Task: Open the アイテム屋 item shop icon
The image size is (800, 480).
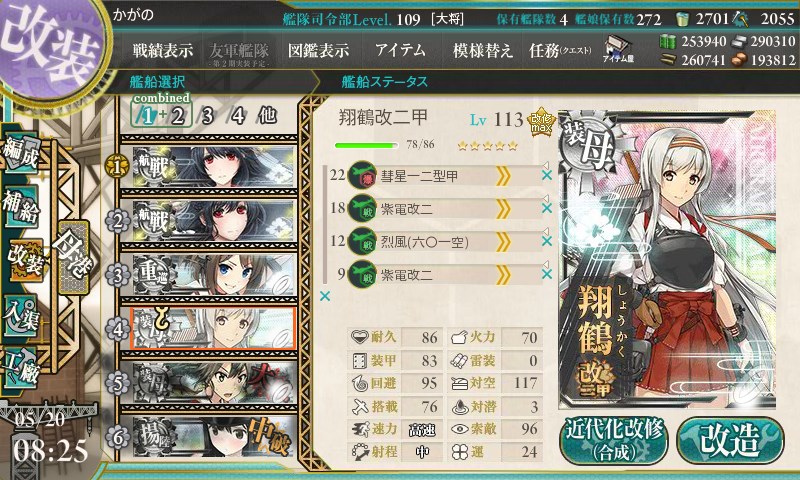Action: pos(618,49)
